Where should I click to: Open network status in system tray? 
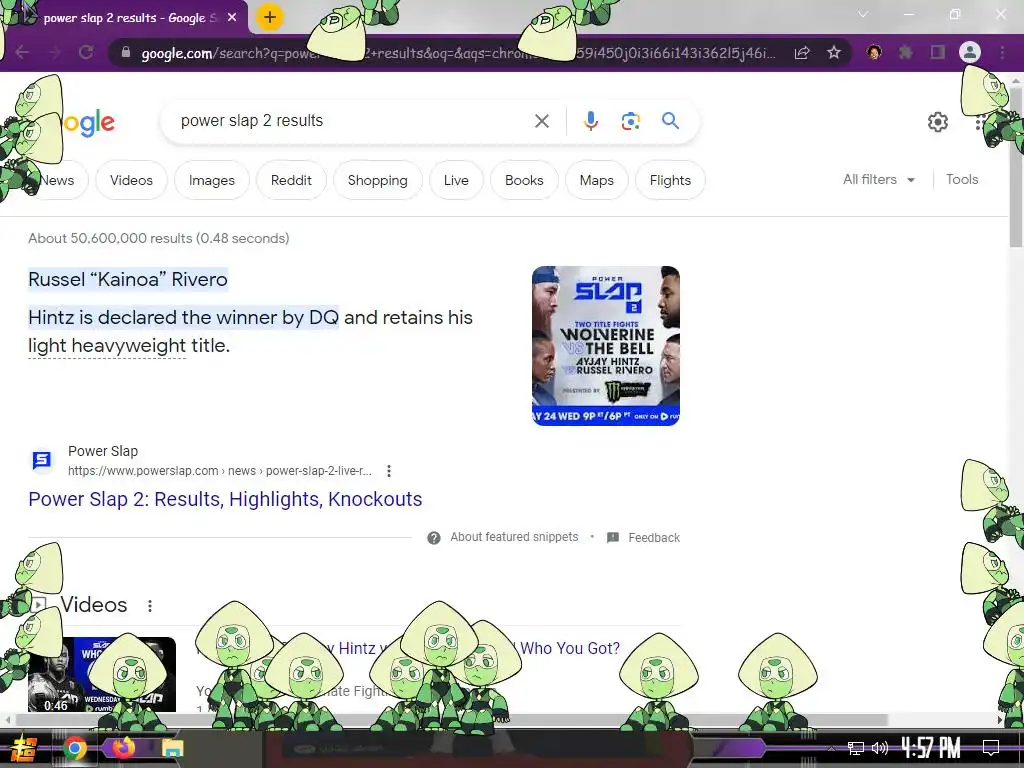(x=856, y=748)
